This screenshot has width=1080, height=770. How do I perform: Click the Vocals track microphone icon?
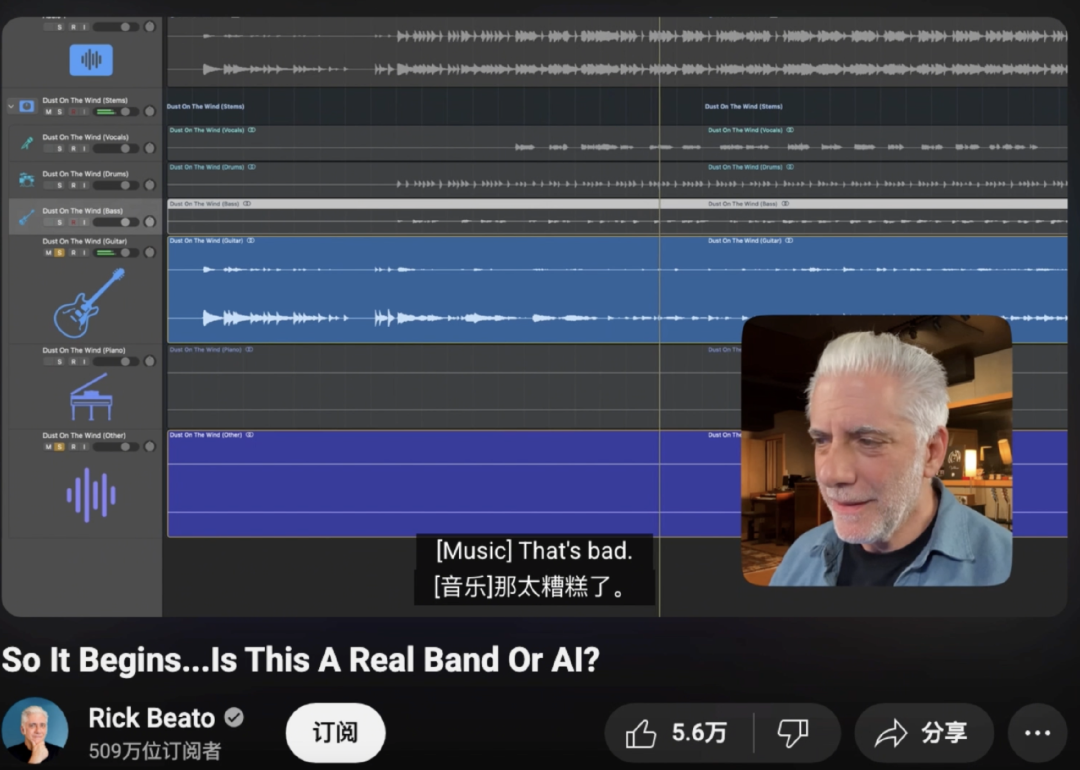coord(27,143)
